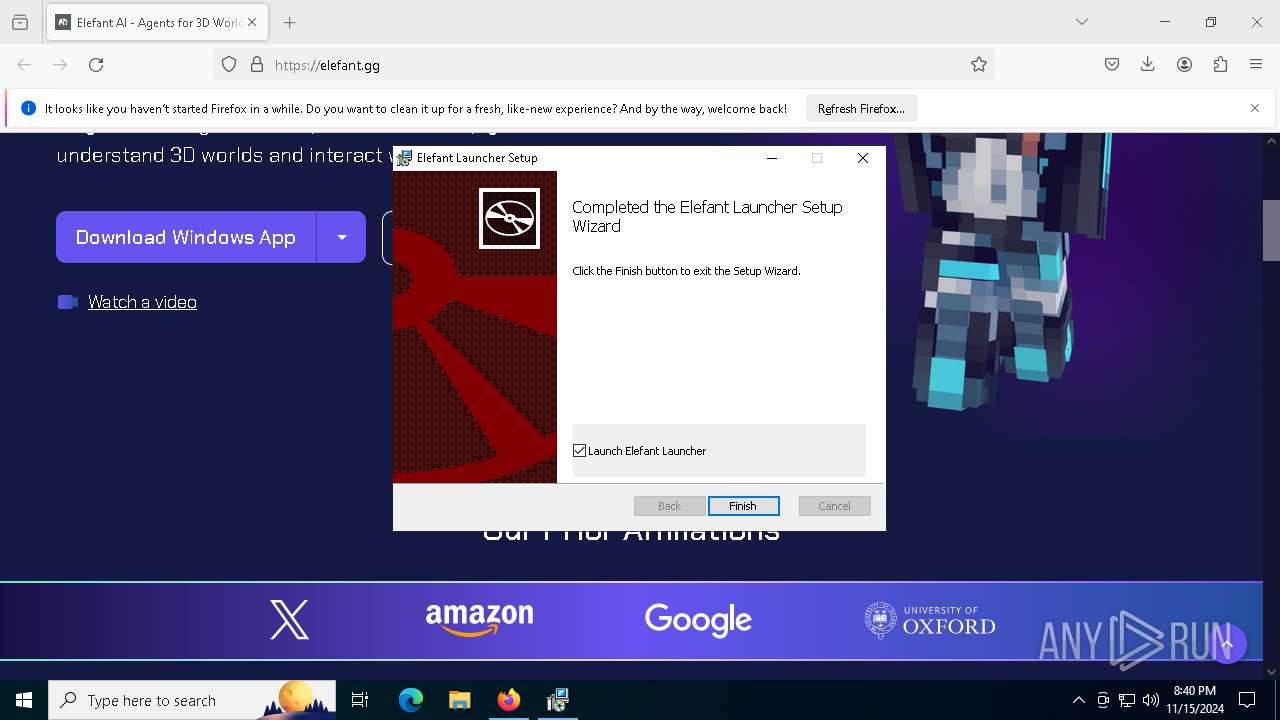Open Firefox View (recent browsing) icon

coord(20,22)
